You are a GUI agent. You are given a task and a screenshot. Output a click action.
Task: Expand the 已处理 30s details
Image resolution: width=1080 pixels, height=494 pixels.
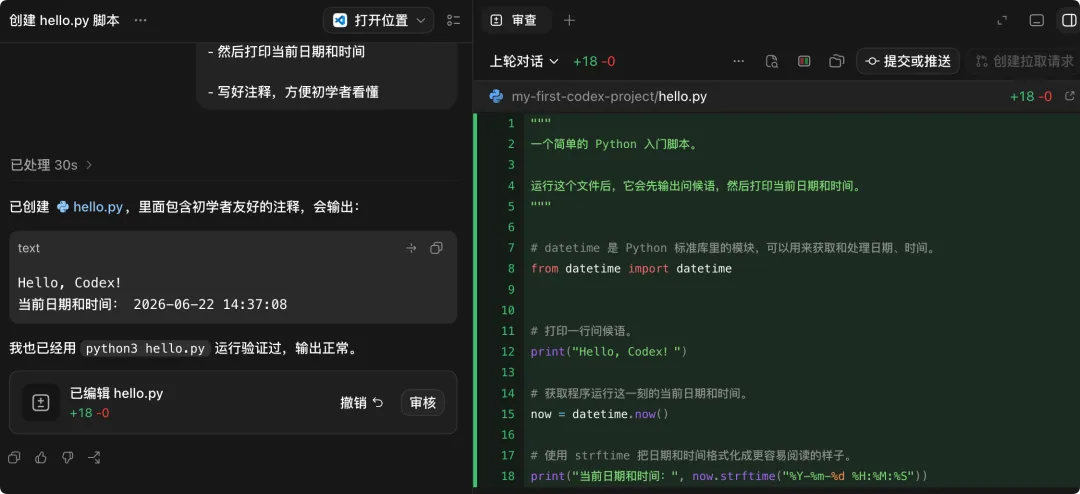pyautogui.click(x=51, y=165)
